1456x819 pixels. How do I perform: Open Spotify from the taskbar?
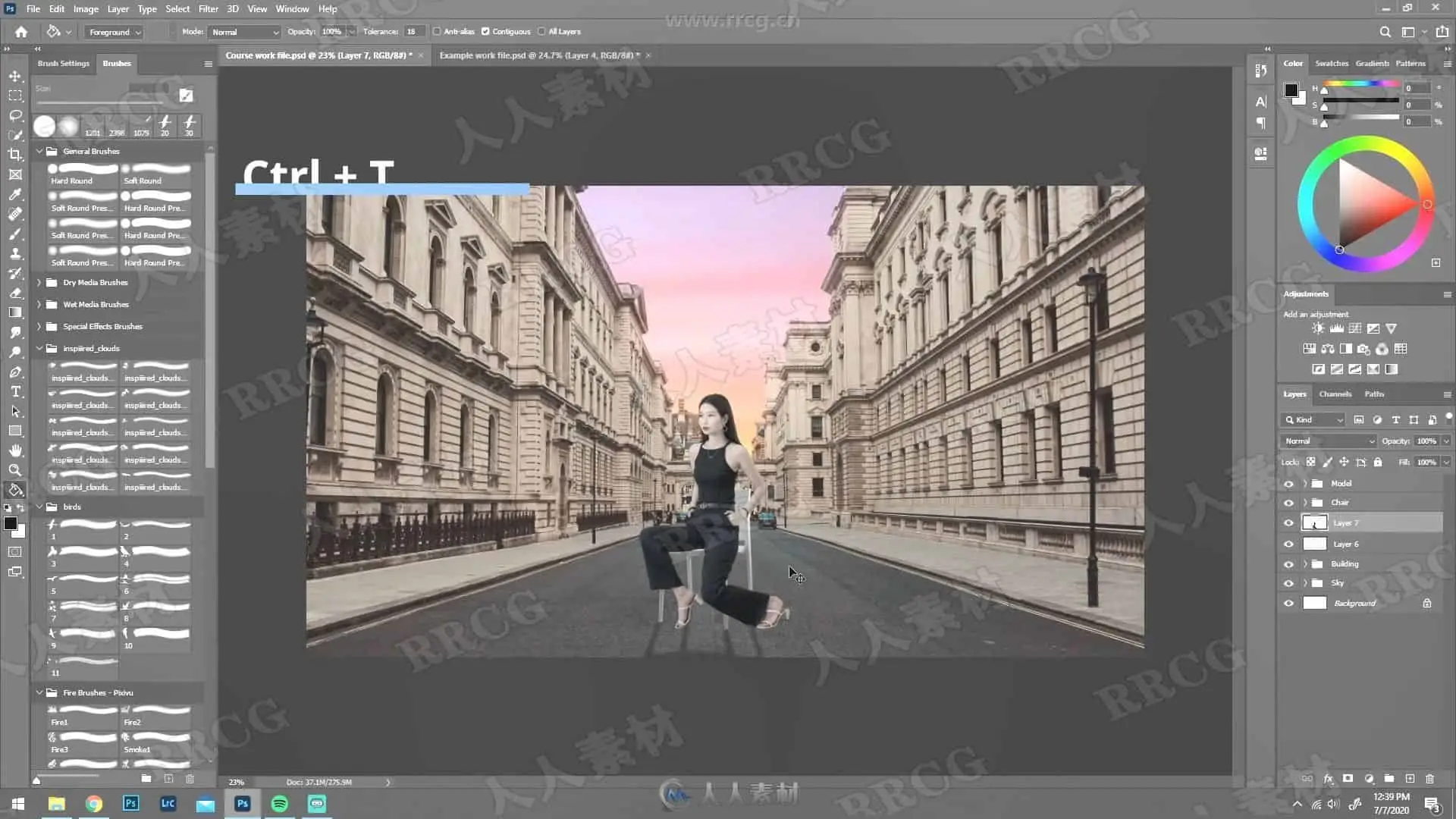click(x=280, y=804)
